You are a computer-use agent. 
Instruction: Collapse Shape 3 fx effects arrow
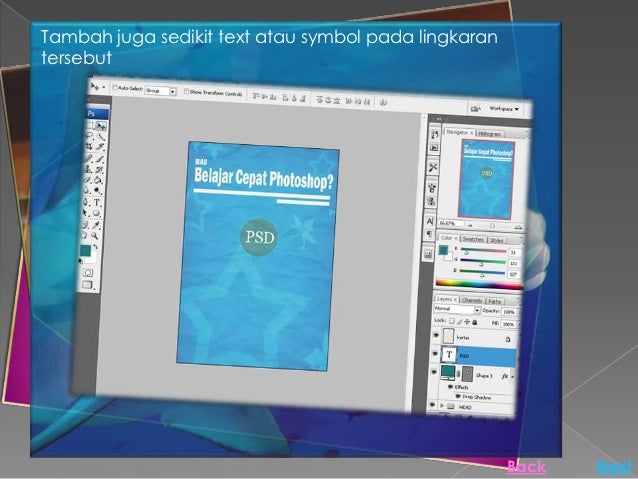tap(513, 376)
